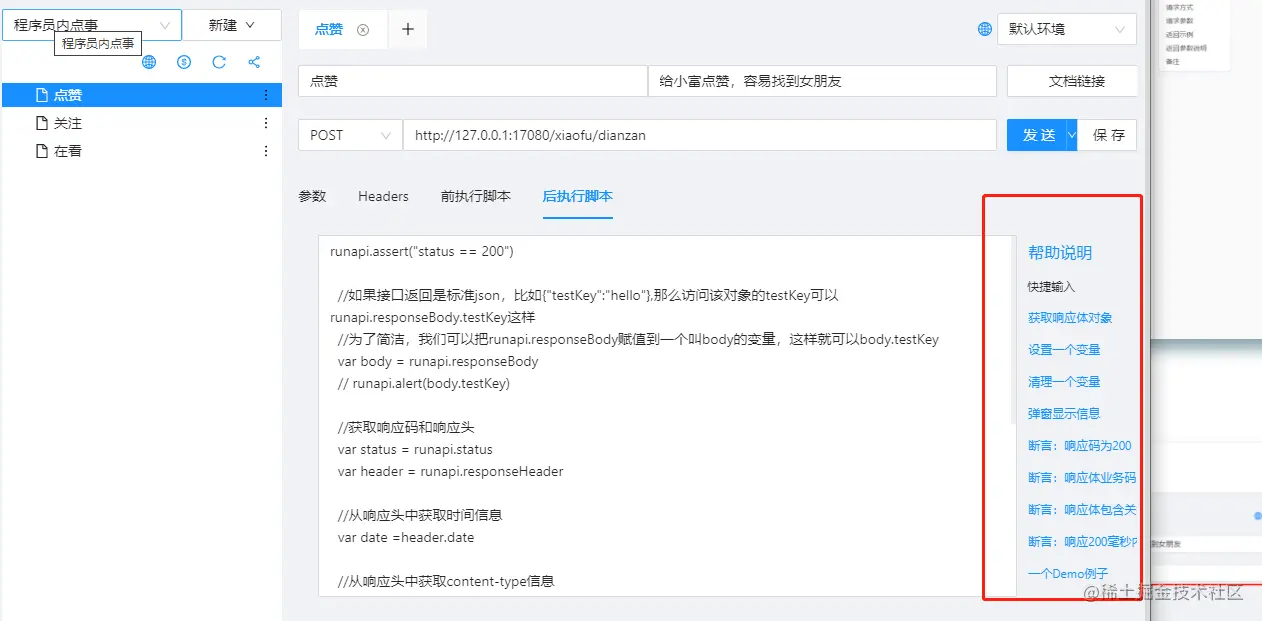Click the globe icon in left sidebar toolbar
The width and height of the screenshot is (1262, 621).
click(x=149, y=62)
